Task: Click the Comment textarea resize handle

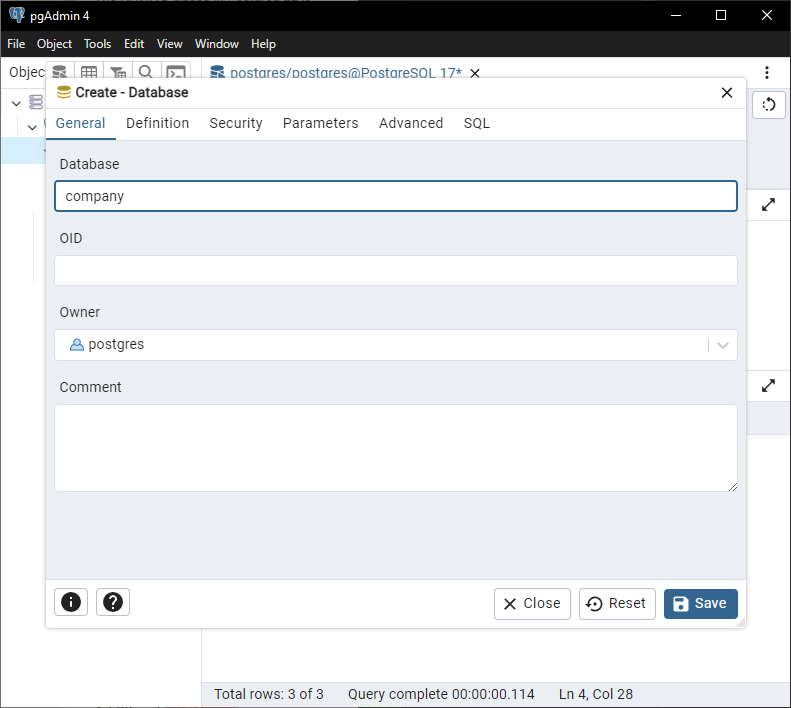Action: tap(732, 486)
